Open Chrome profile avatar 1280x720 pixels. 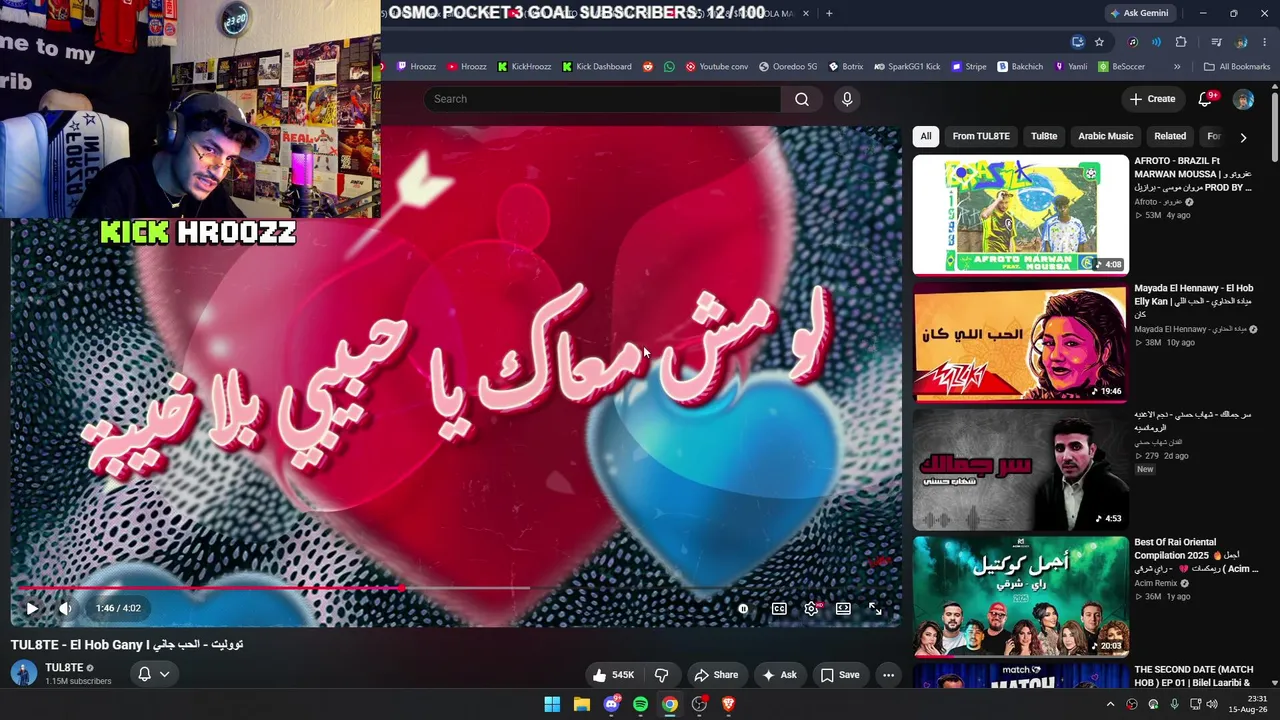pyautogui.click(x=1241, y=42)
